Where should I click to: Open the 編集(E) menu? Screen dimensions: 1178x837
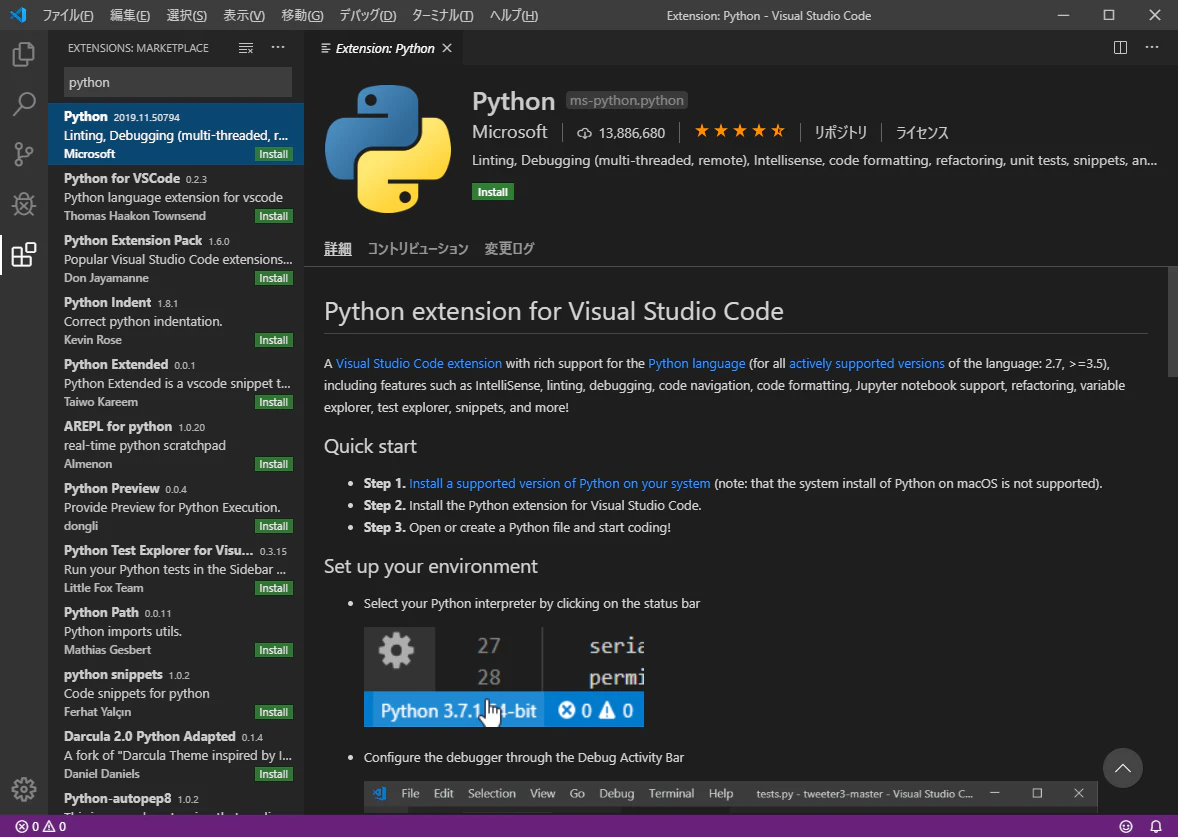coord(129,15)
